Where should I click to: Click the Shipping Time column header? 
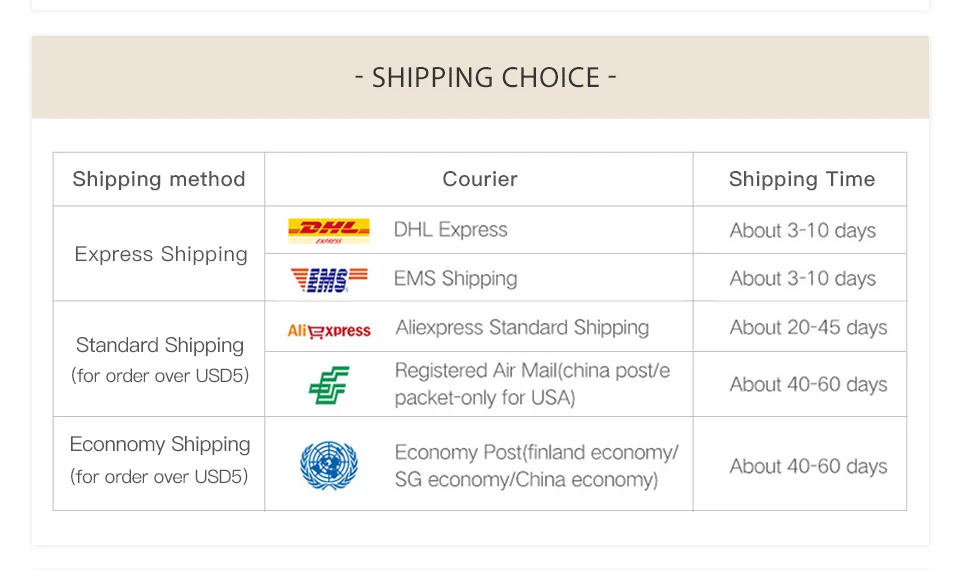[802, 179]
